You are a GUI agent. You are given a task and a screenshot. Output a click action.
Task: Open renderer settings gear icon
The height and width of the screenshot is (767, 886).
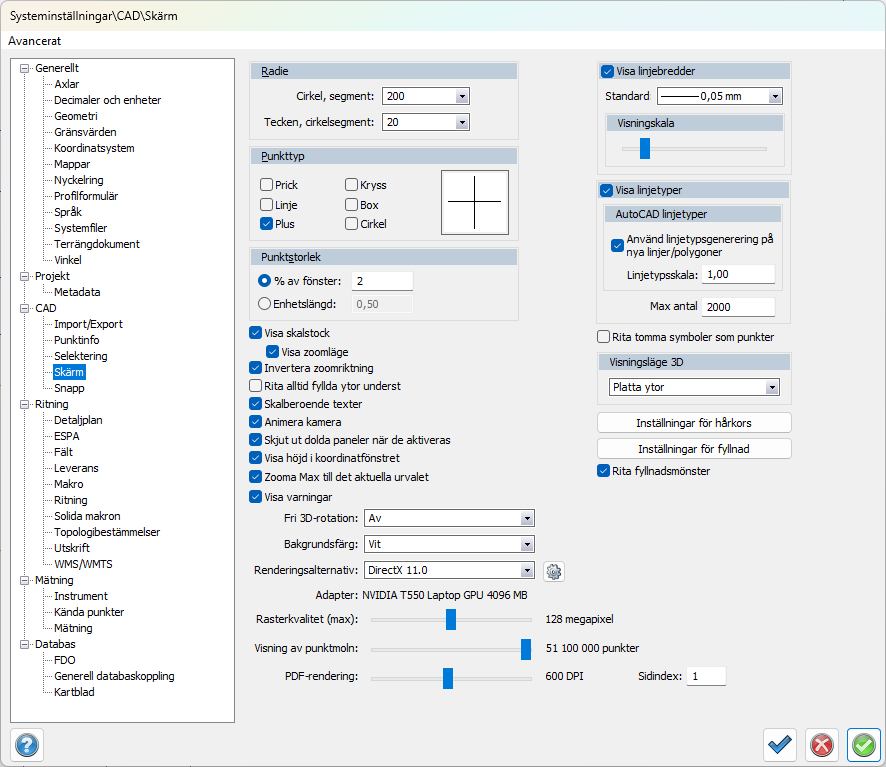click(x=554, y=571)
